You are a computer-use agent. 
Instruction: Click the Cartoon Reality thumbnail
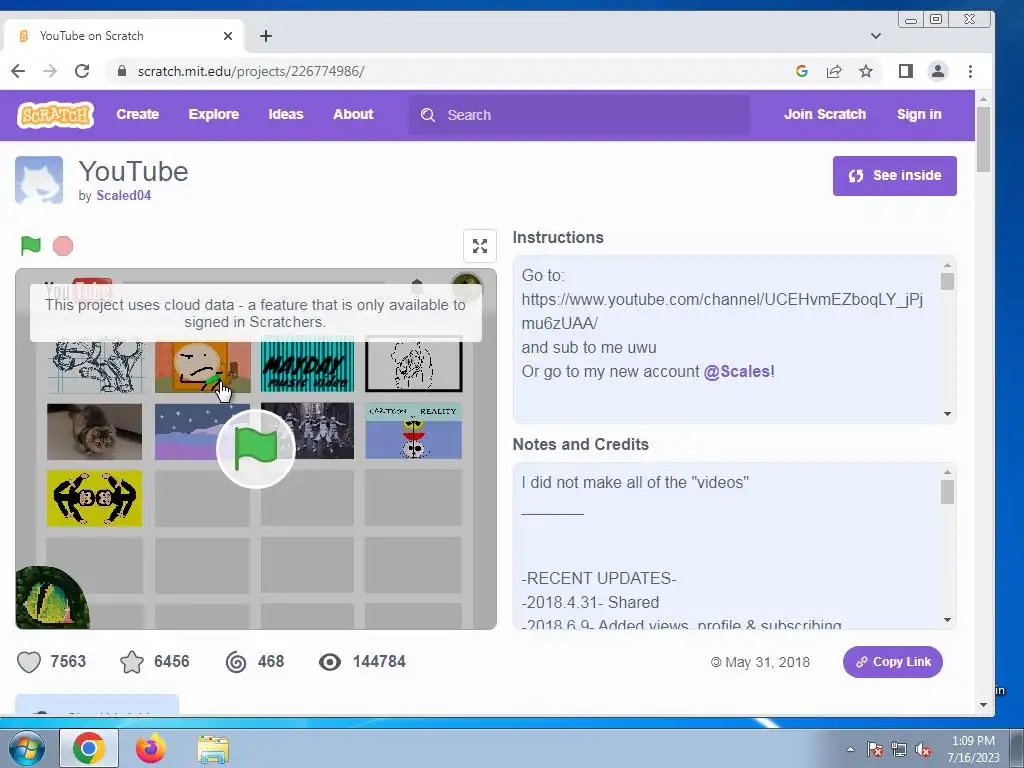pyautogui.click(x=413, y=431)
